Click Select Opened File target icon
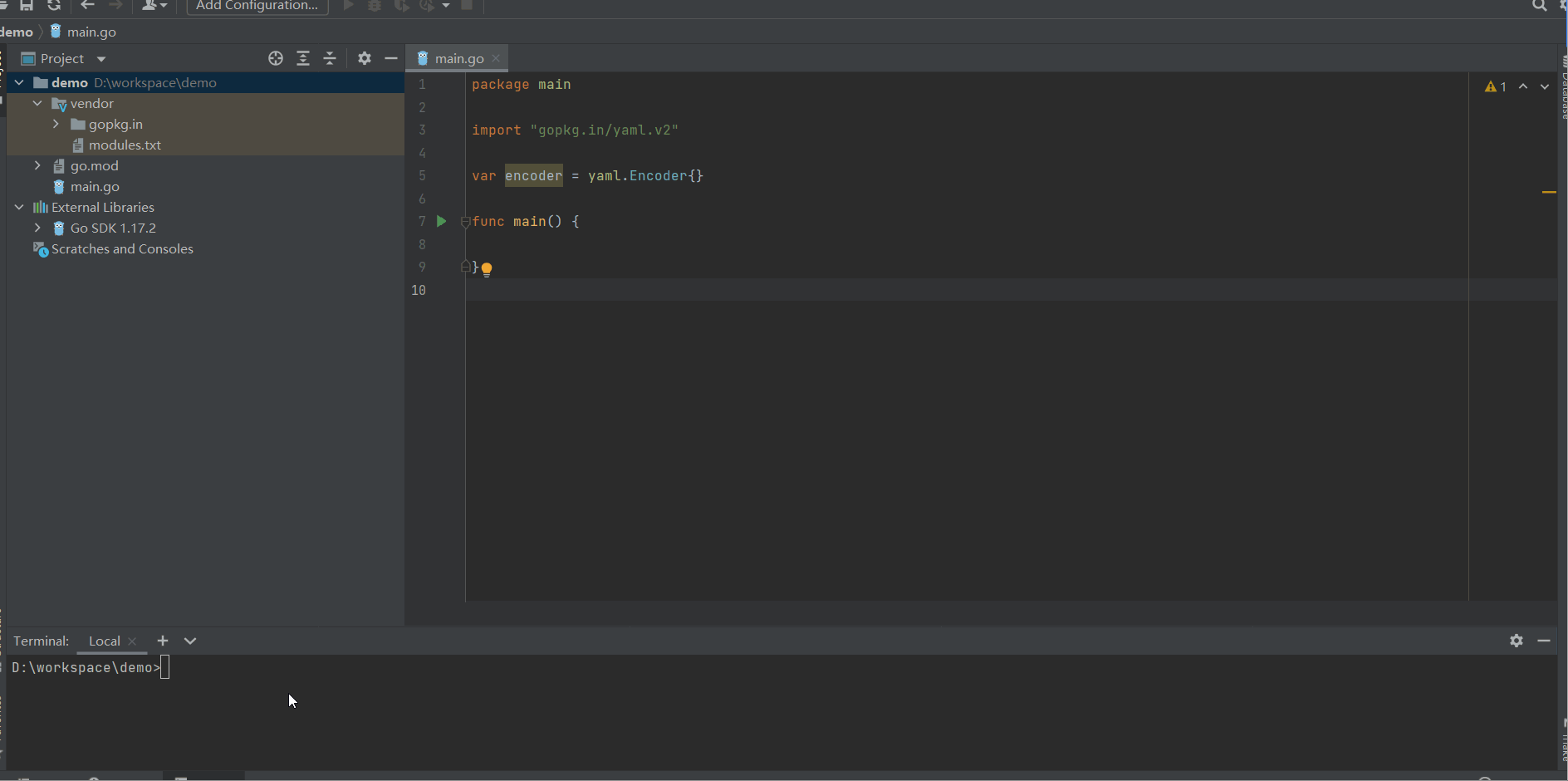The image size is (1568, 781). pos(276,58)
